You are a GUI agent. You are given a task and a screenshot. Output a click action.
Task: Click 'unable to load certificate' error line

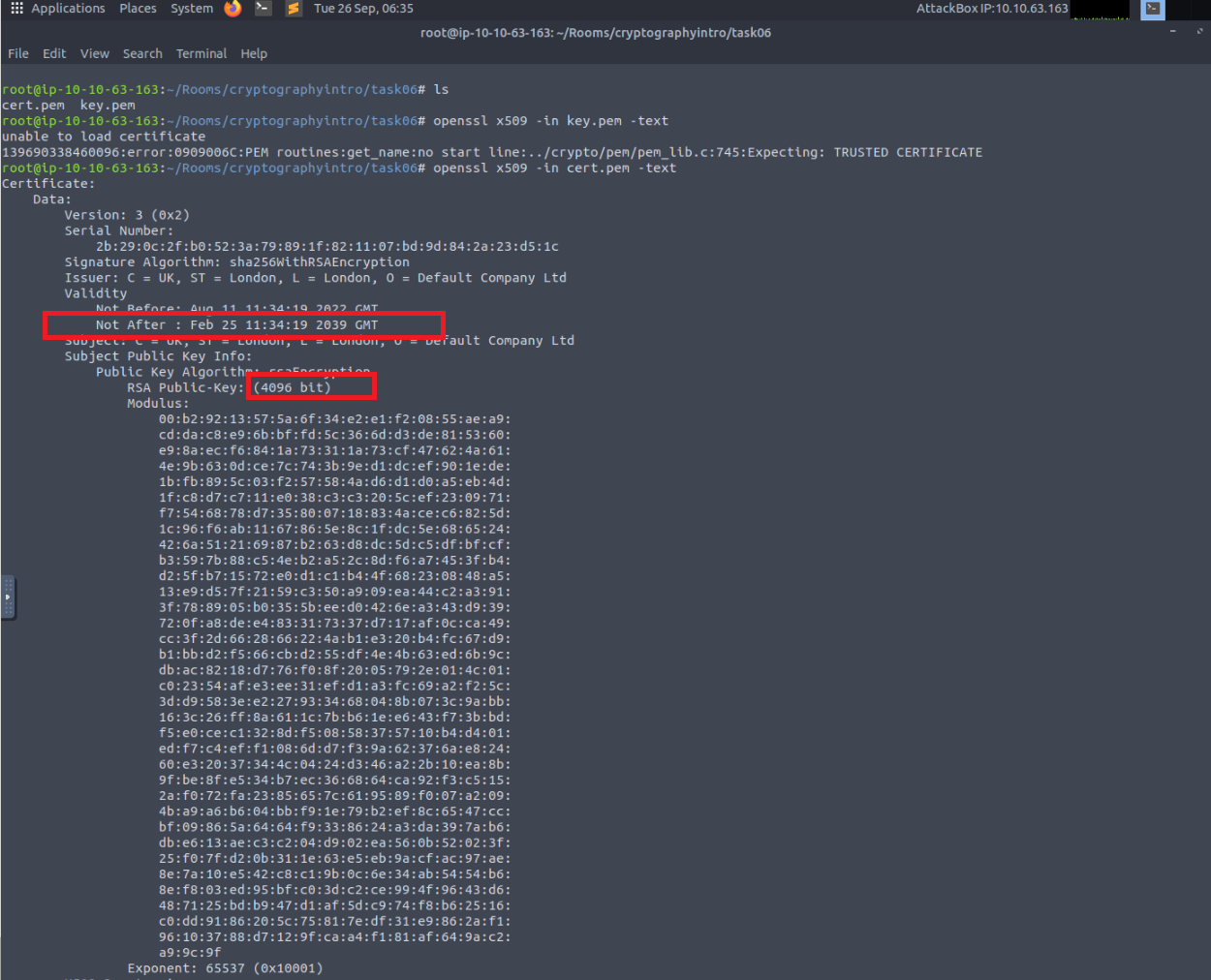104,137
